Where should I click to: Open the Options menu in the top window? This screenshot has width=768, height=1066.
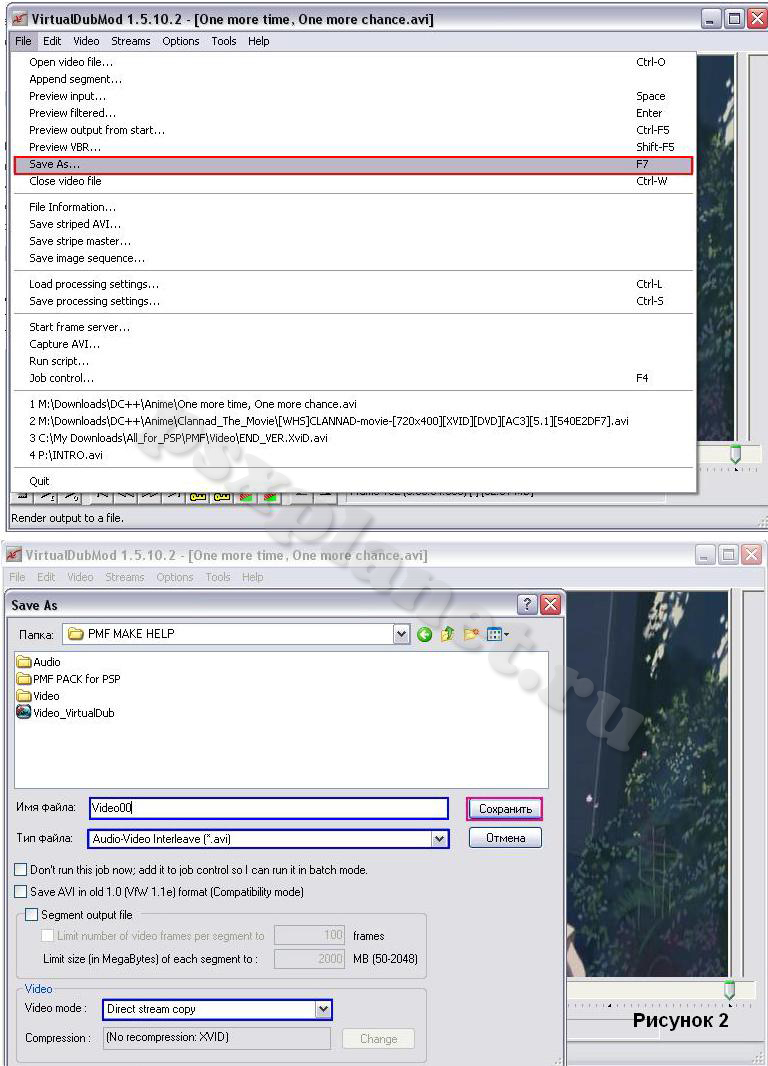180,41
